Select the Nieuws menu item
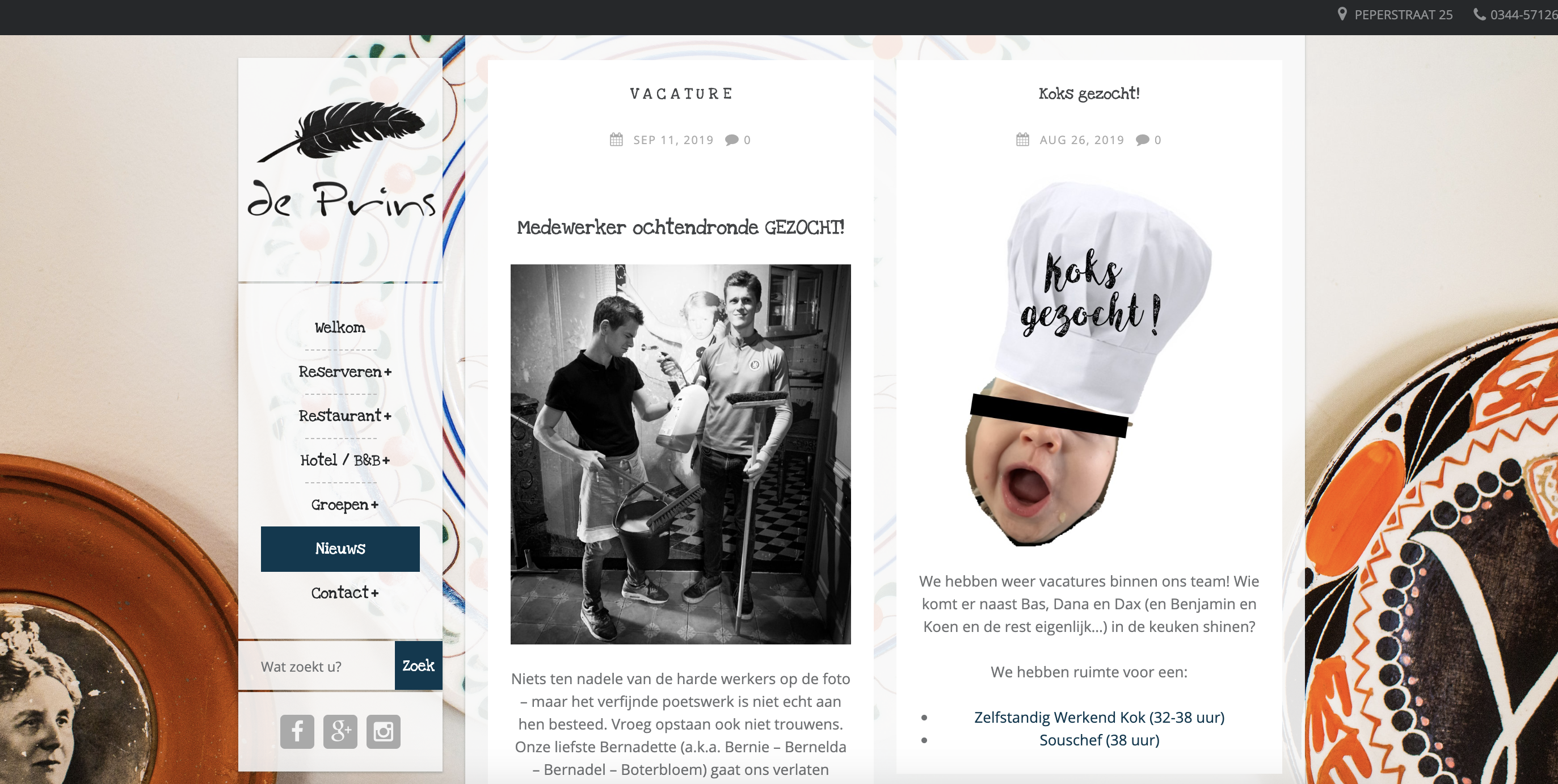This screenshot has height=784, width=1558. point(340,548)
